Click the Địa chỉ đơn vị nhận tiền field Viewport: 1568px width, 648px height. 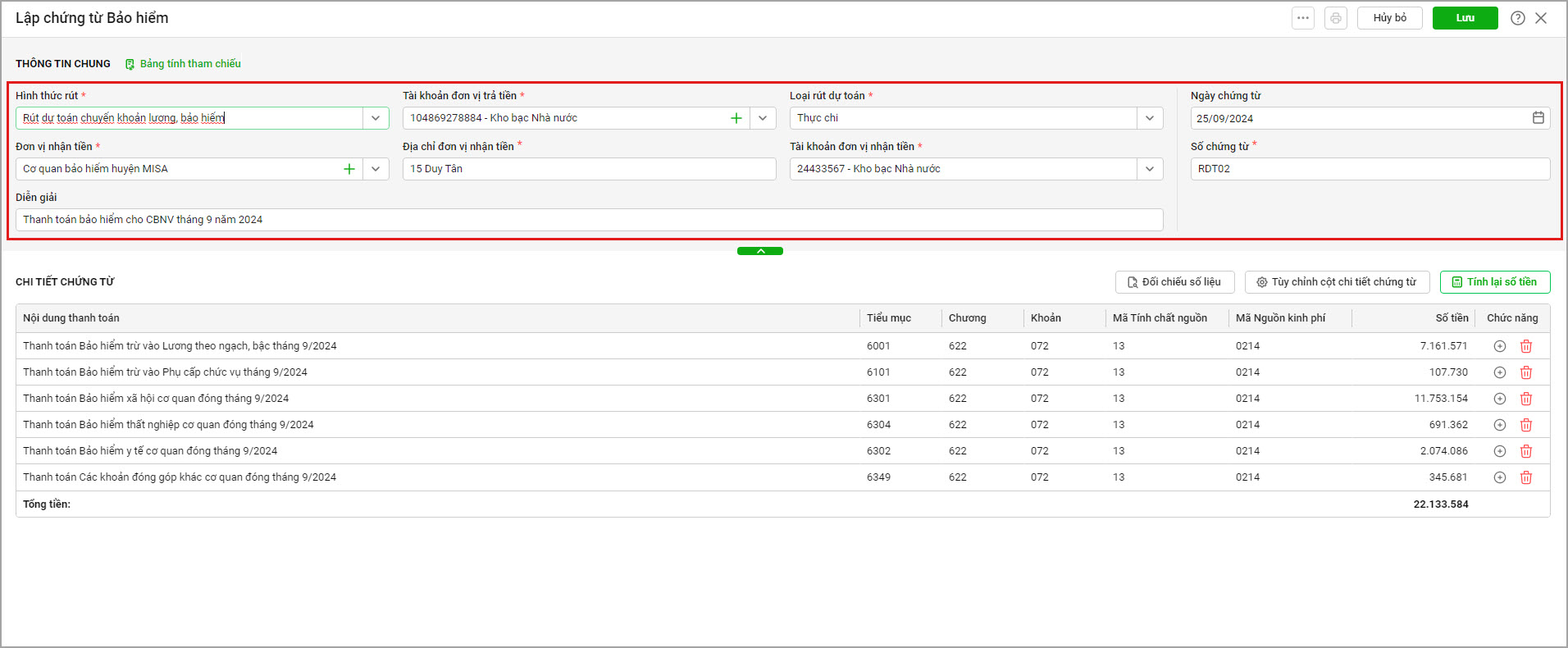click(590, 169)
